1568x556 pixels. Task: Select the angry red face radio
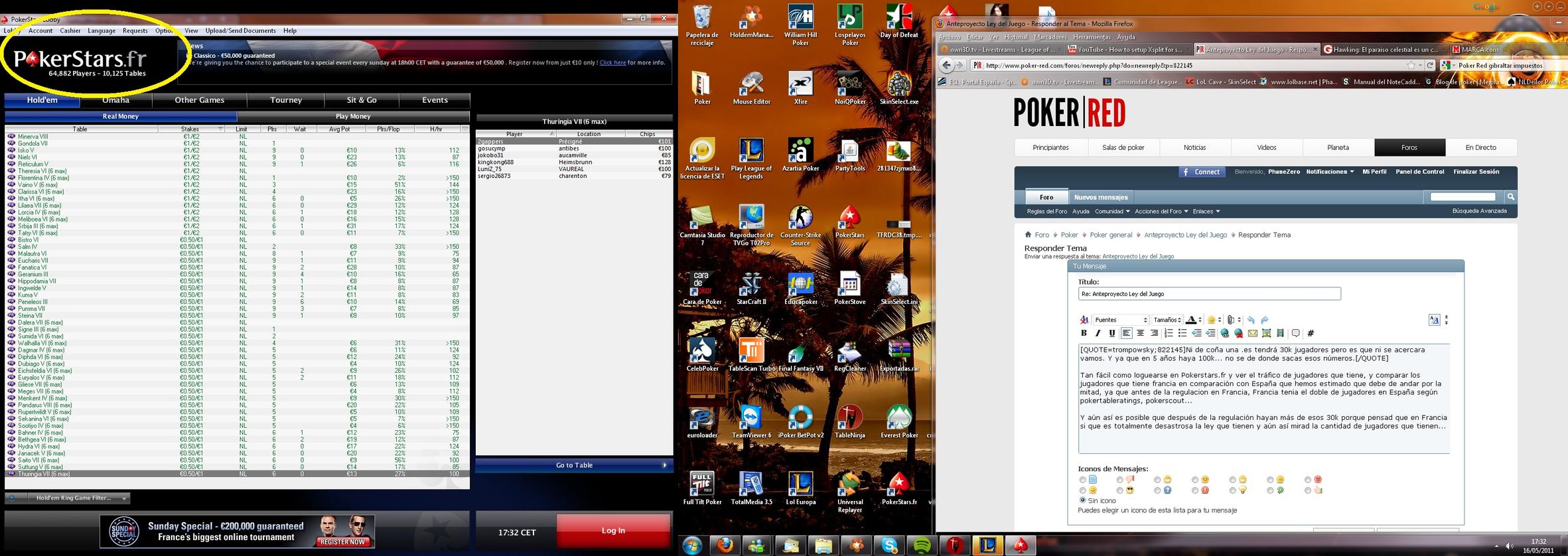click(x=1307, y=479)
